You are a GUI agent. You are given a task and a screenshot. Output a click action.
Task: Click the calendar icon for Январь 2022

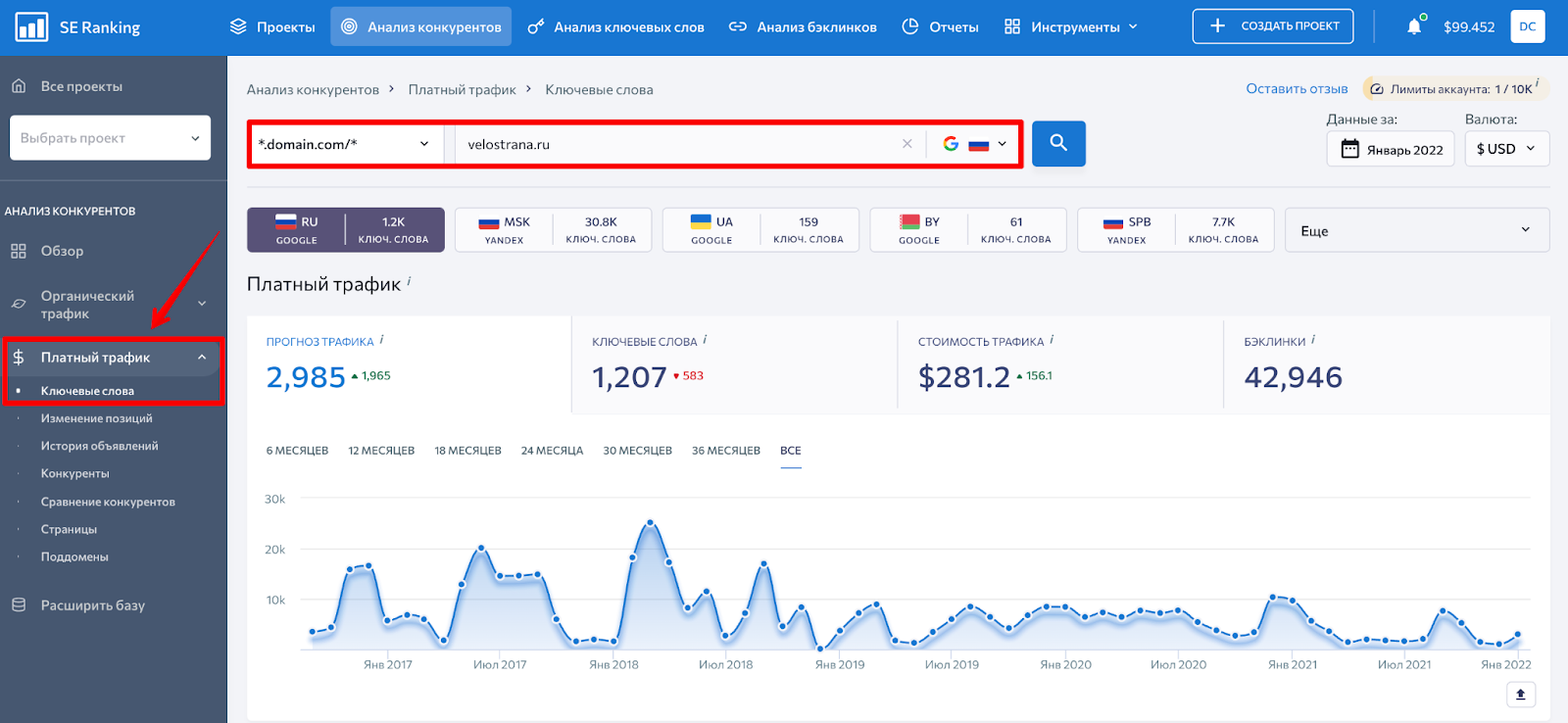1350,149
